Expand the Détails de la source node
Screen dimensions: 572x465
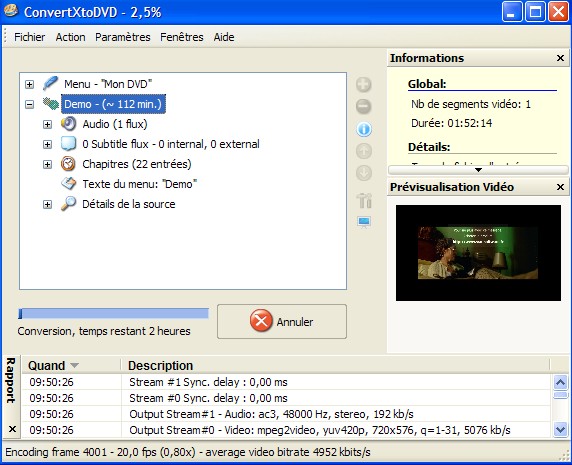pyautogui.click(x=47, y=204)
